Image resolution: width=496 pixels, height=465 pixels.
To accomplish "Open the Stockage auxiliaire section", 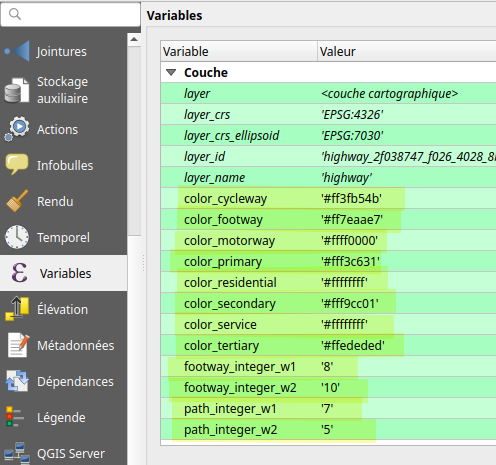I will point(63,90).
